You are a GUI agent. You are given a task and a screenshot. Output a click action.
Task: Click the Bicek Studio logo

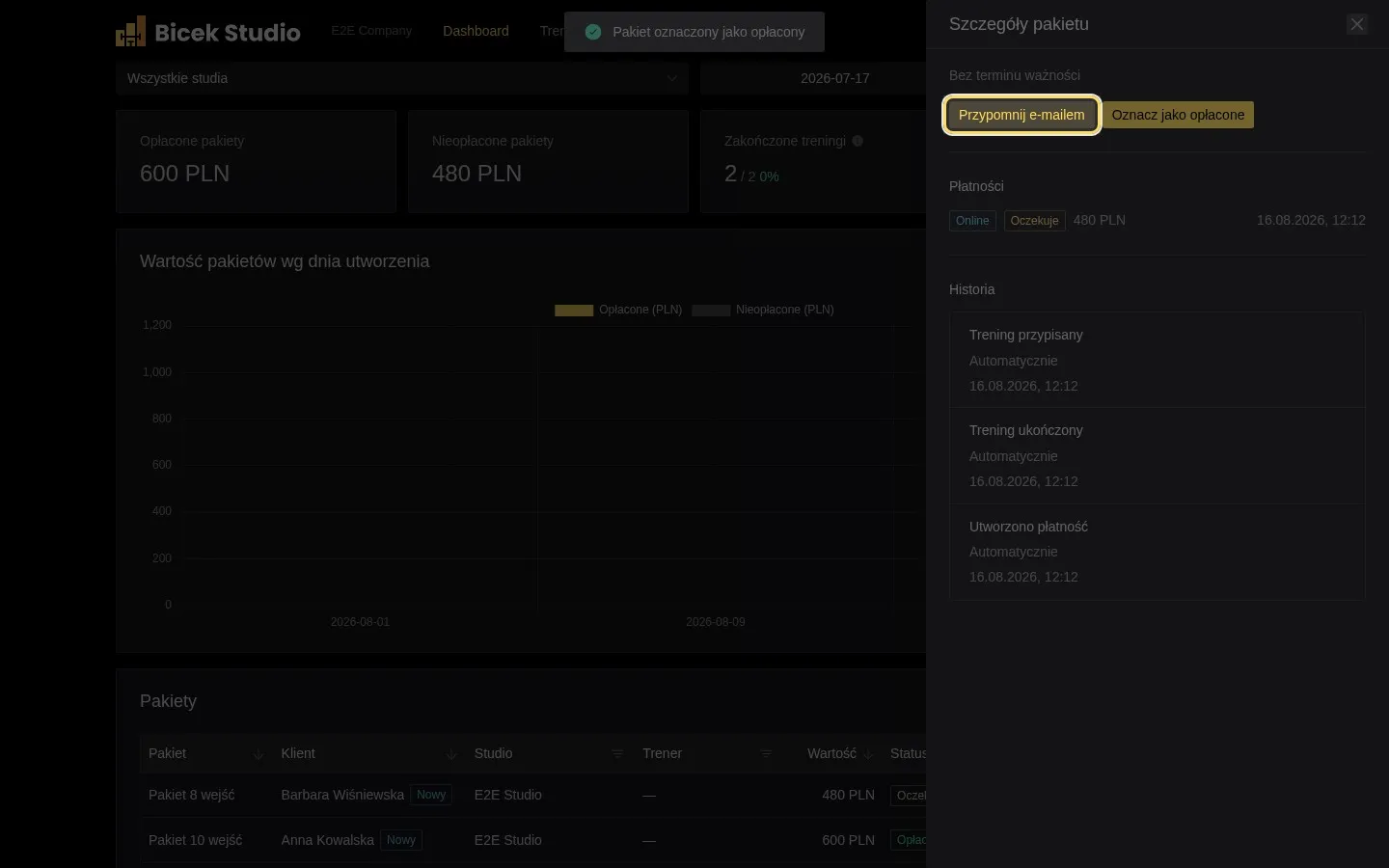click(208, 32)
